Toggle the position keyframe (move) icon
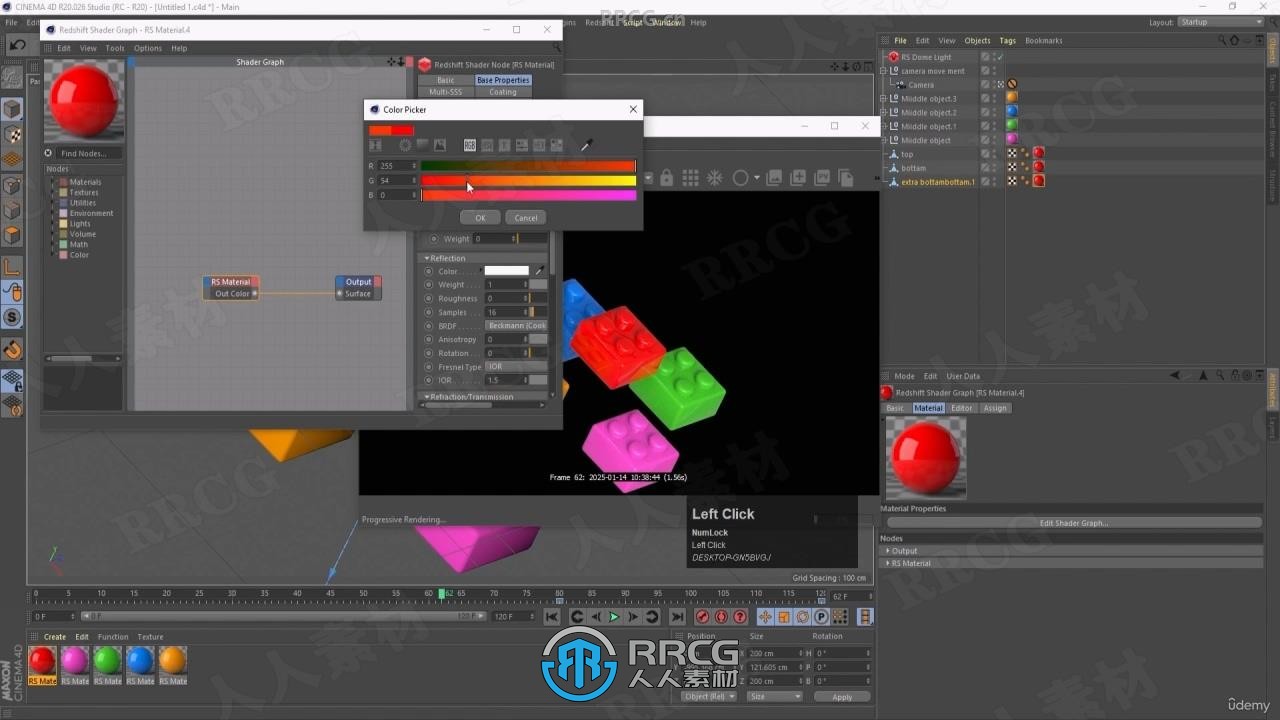Screen dimensions: 1280x720 [x=765, y=617]
